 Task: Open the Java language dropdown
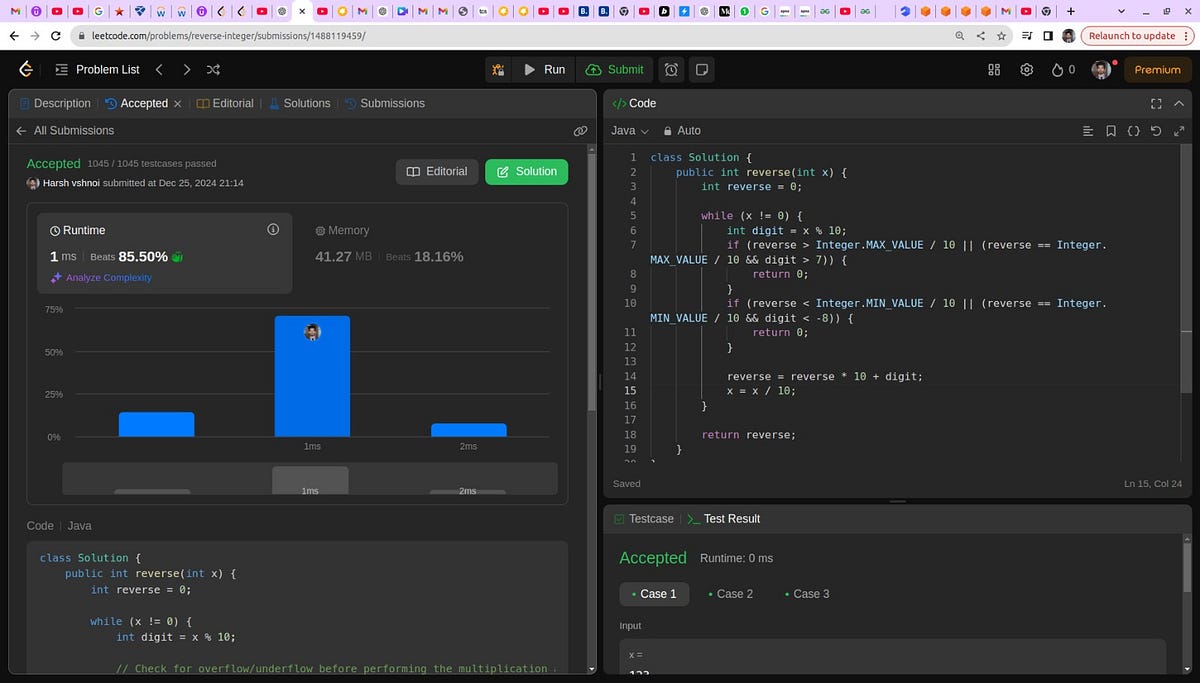pyautogui.click(x=629, y=130)
